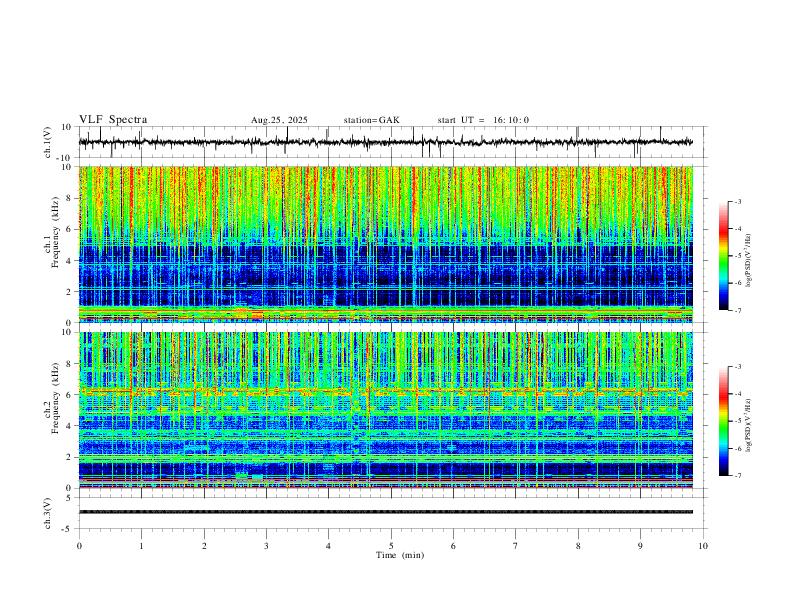Click time axis tick label "3"
The width and height of the screenshot is (792, 612).
(x=266, y=546)
